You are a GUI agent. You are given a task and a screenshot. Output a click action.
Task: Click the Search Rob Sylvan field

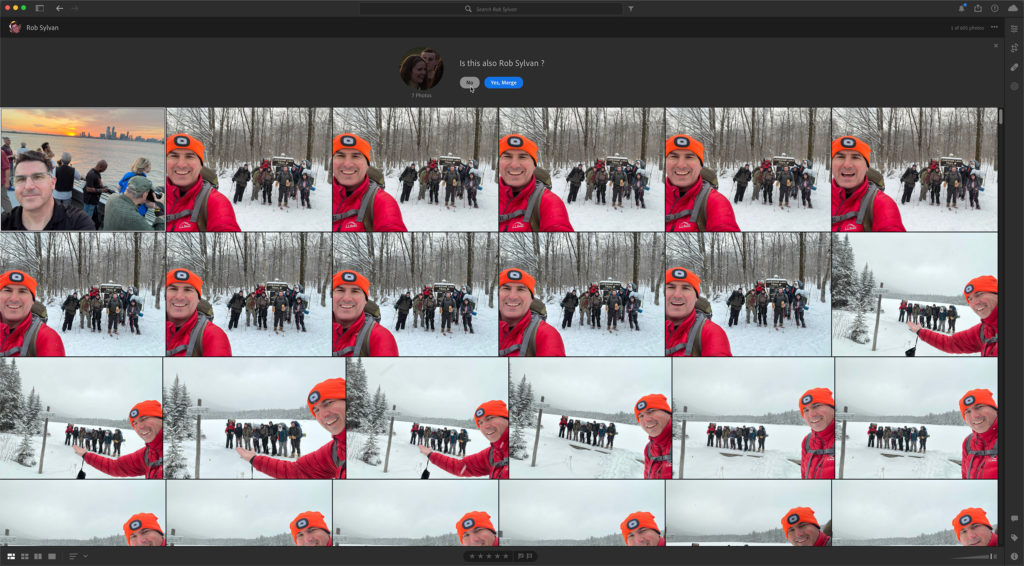(x=490, y=9)
